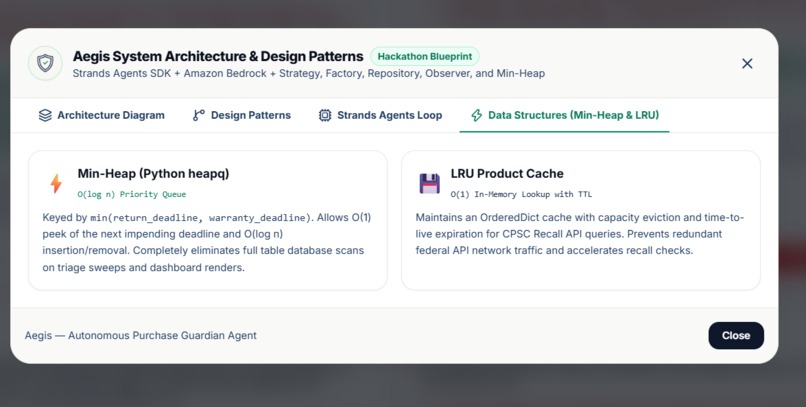Select Data Structures (Min-Heap & LRU) tab
This screenshot has height=407, width=806.
pos(564,115)
